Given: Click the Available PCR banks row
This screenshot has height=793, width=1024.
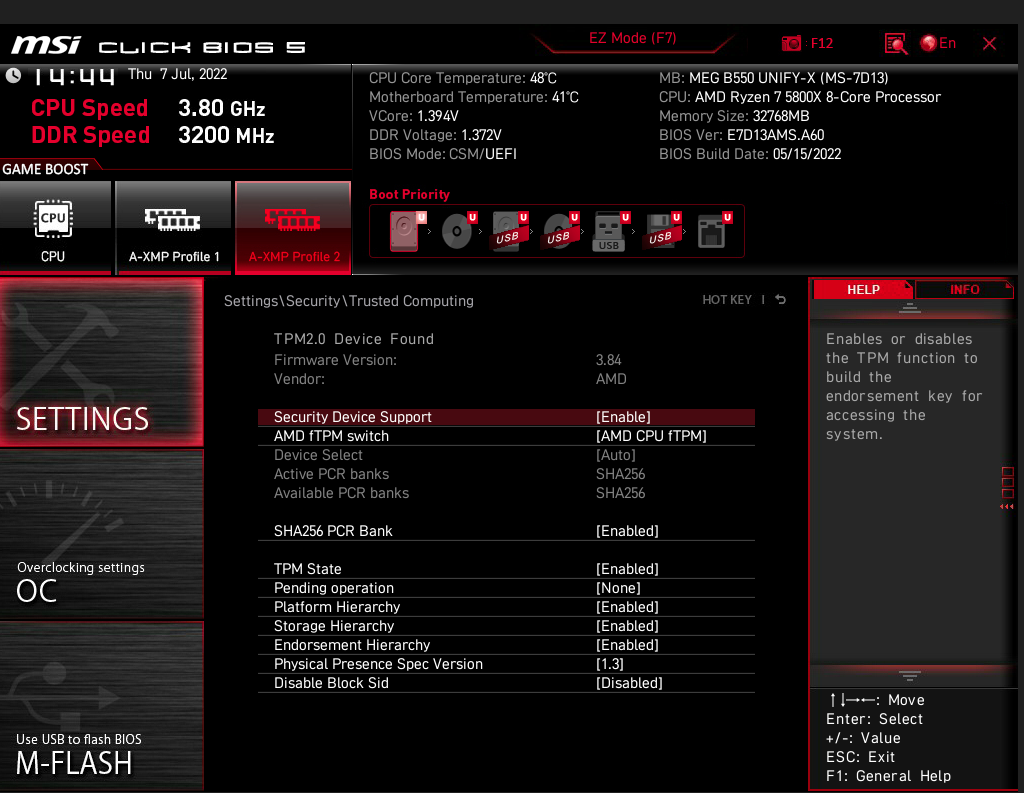Looking at the screenshot, I should (x=506, y=493).
